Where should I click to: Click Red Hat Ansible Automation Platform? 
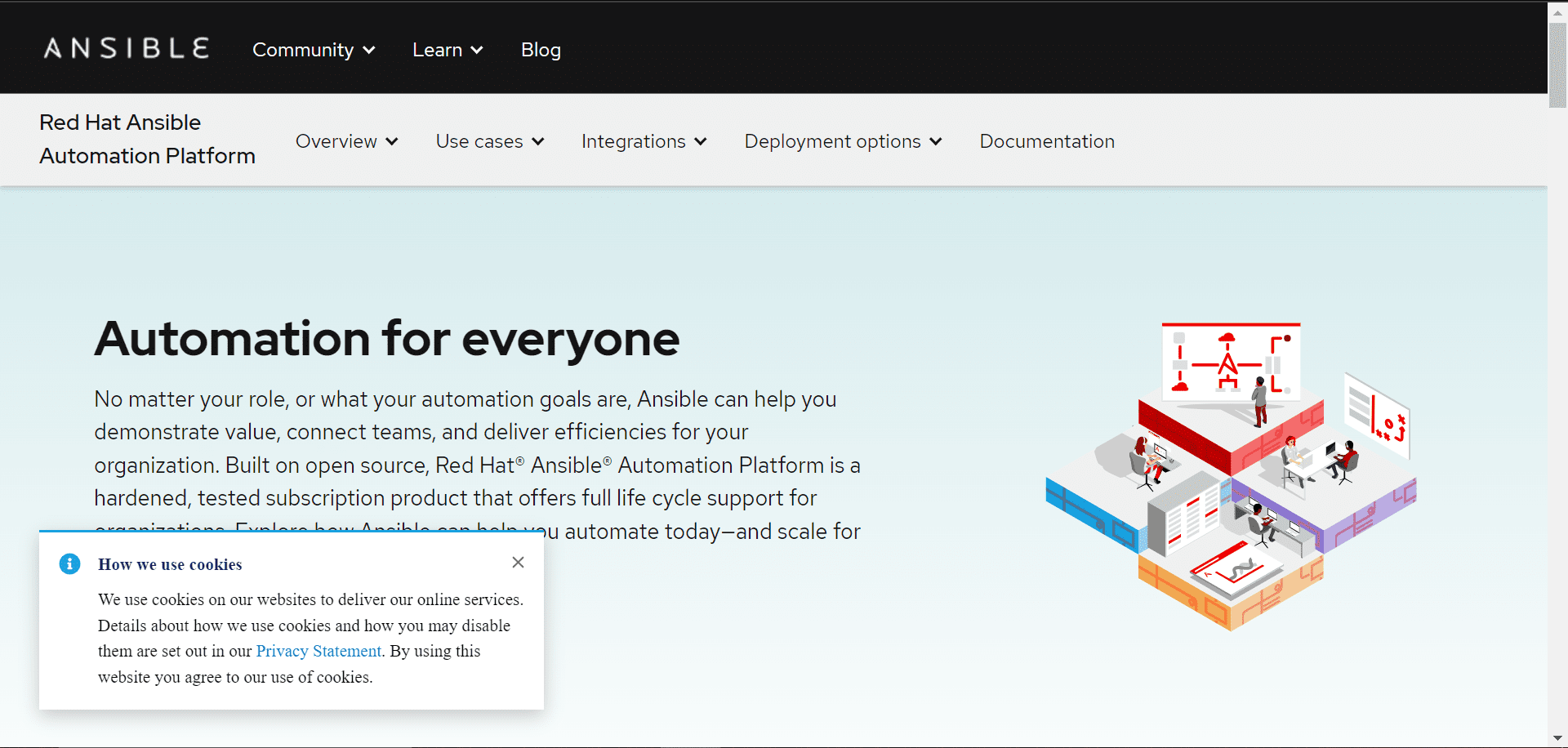[148, 139]
